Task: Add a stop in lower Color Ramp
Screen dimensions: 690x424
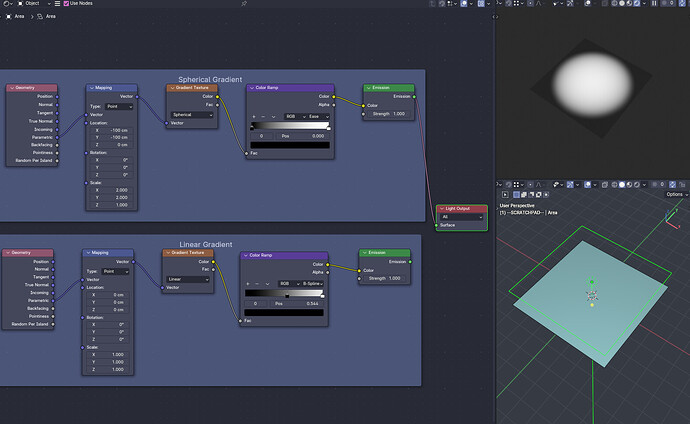Action: (248, 284)
